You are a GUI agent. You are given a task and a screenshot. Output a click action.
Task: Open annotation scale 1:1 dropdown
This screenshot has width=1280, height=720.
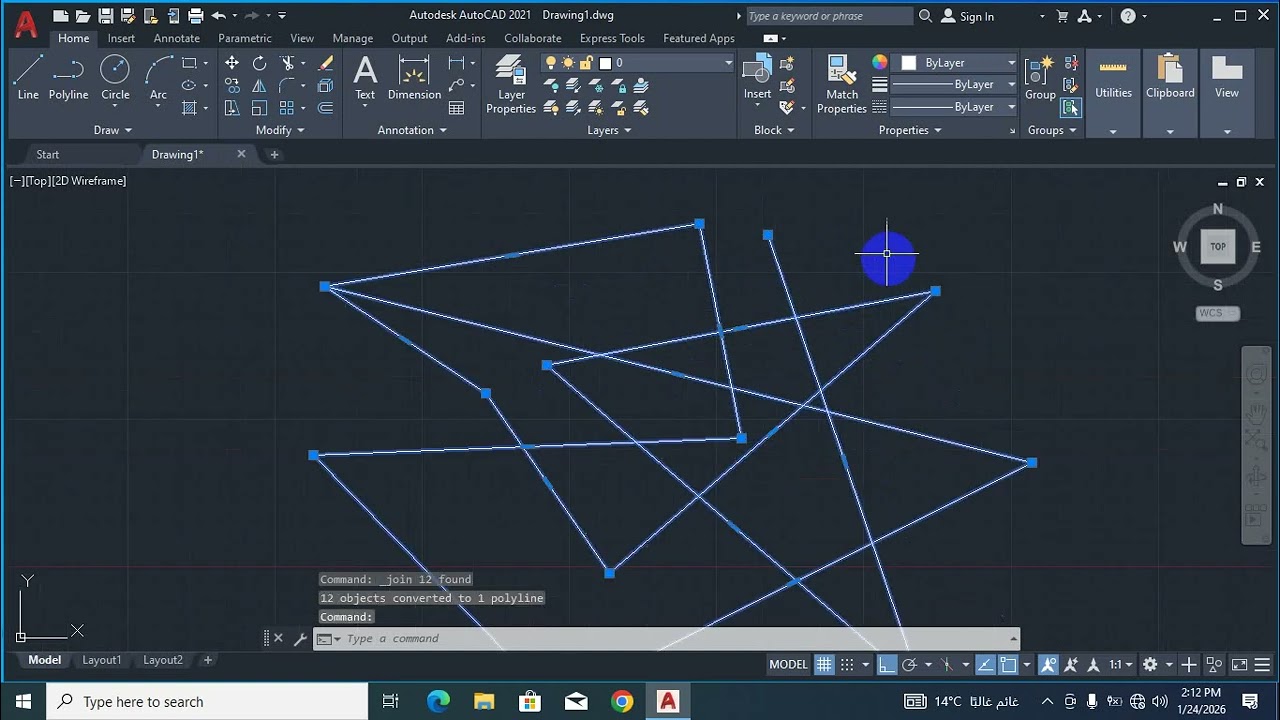pos(1120,665)
